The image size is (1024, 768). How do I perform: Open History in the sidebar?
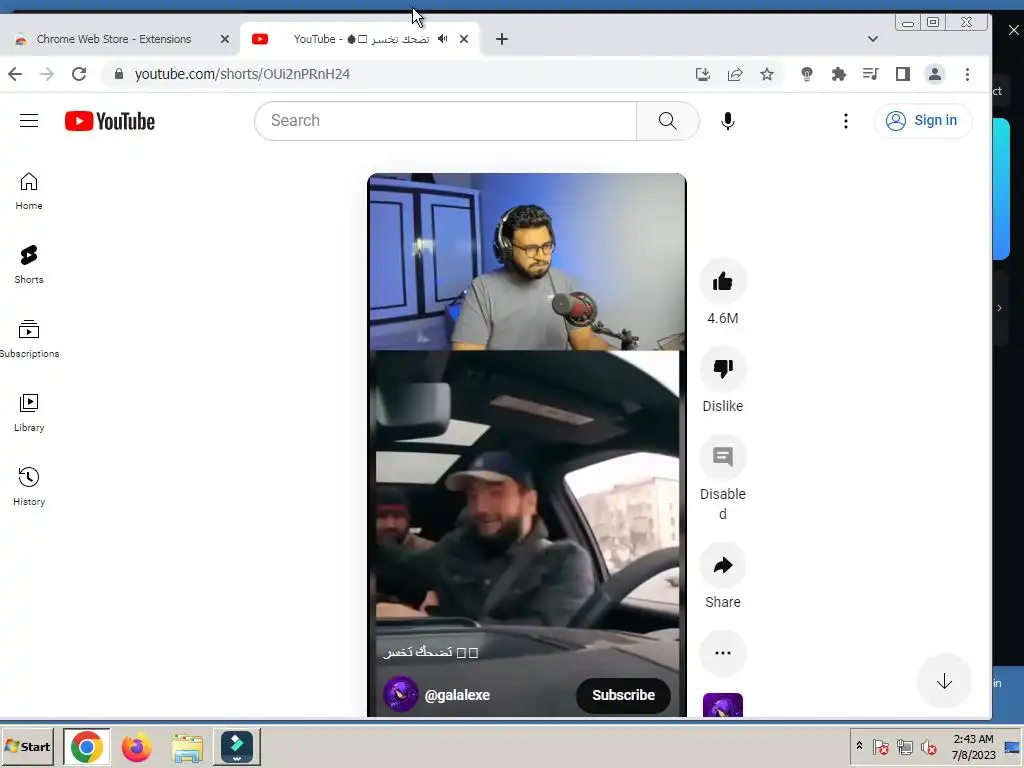[x=29, y=487]
